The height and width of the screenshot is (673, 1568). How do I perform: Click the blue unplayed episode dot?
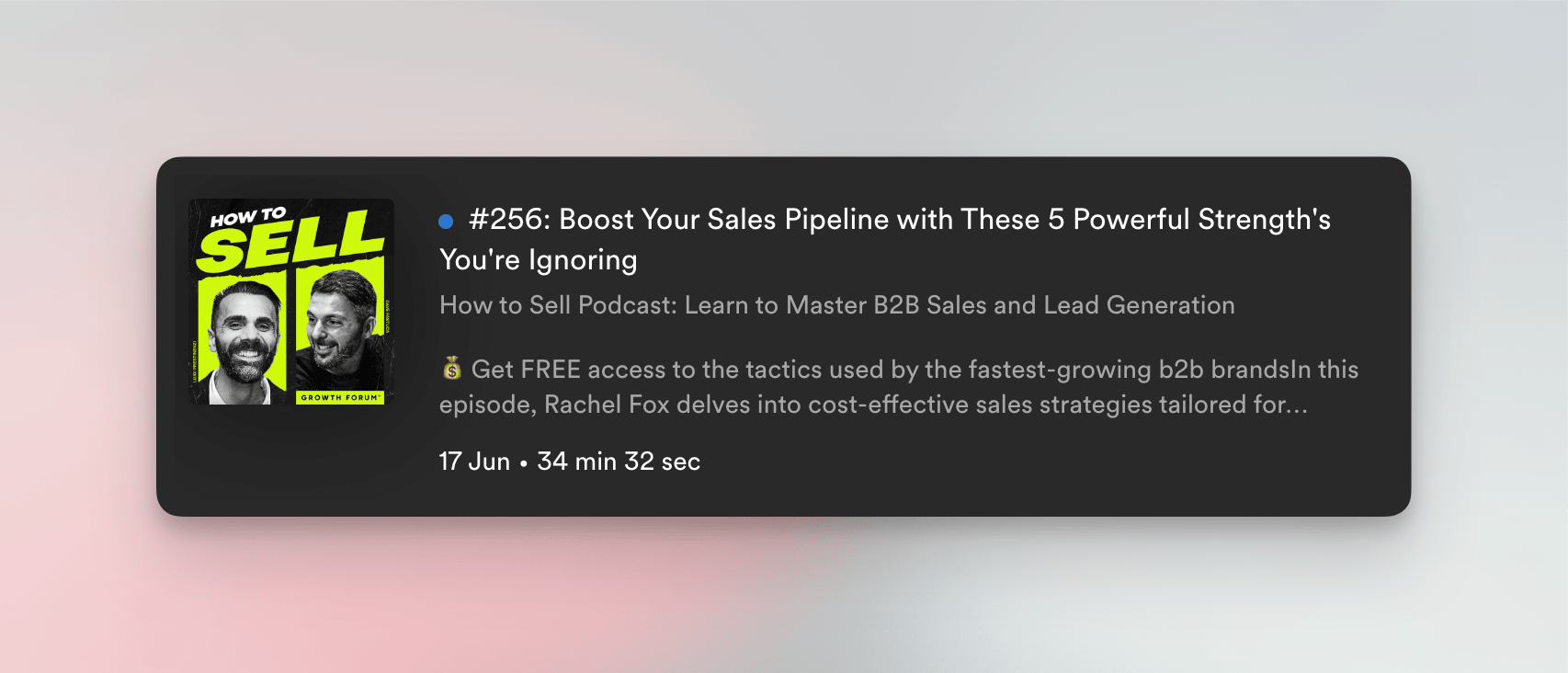pyautogui.click(x=446, y=221)
